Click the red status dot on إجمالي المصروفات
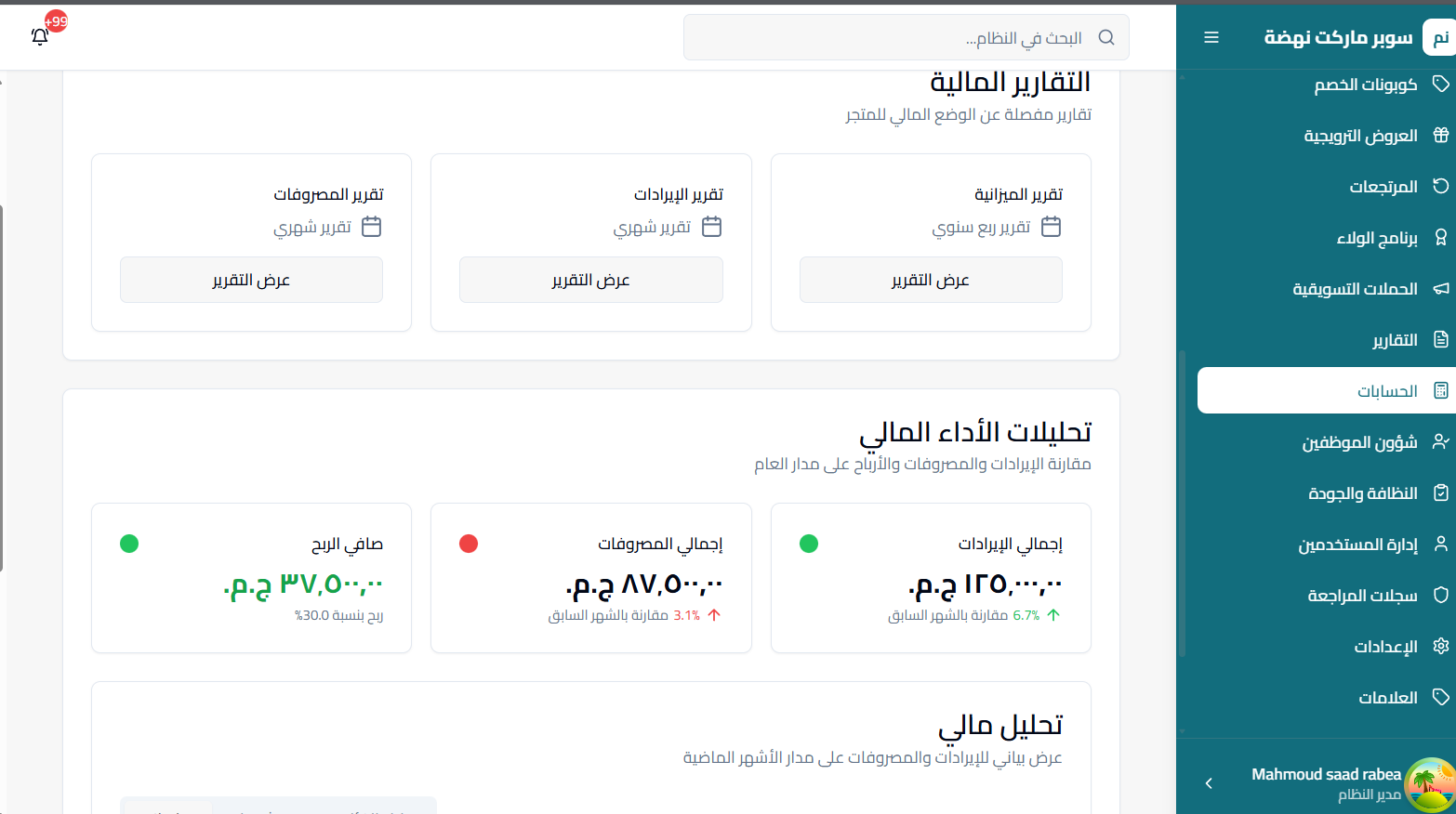 (469, 544)
